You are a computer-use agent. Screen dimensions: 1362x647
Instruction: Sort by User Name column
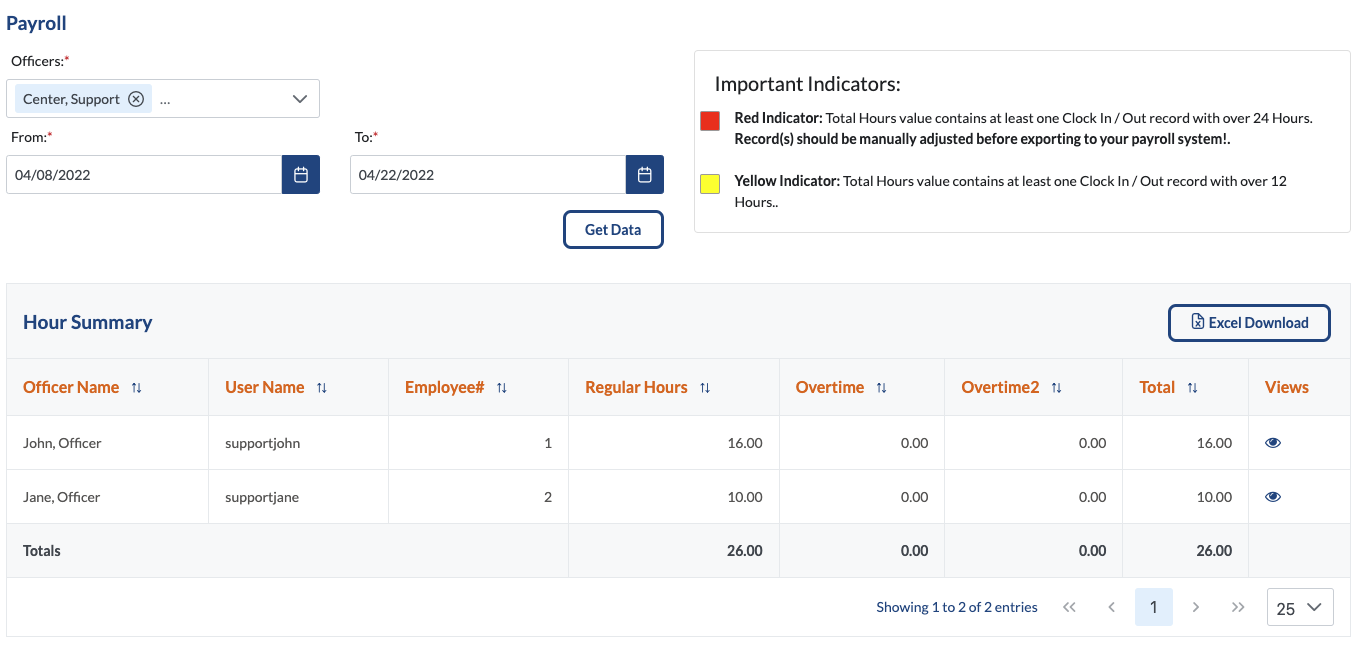coord(322,388)
